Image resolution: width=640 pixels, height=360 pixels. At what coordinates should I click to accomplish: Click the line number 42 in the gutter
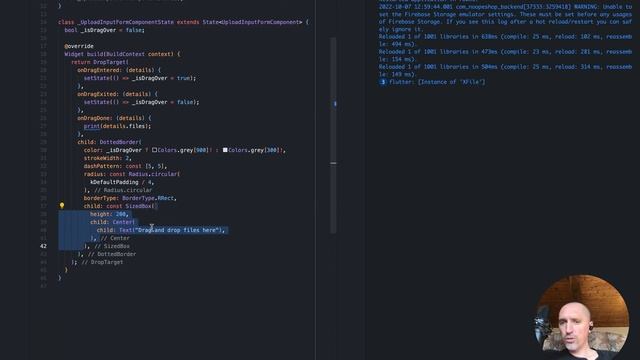point(43,246)
